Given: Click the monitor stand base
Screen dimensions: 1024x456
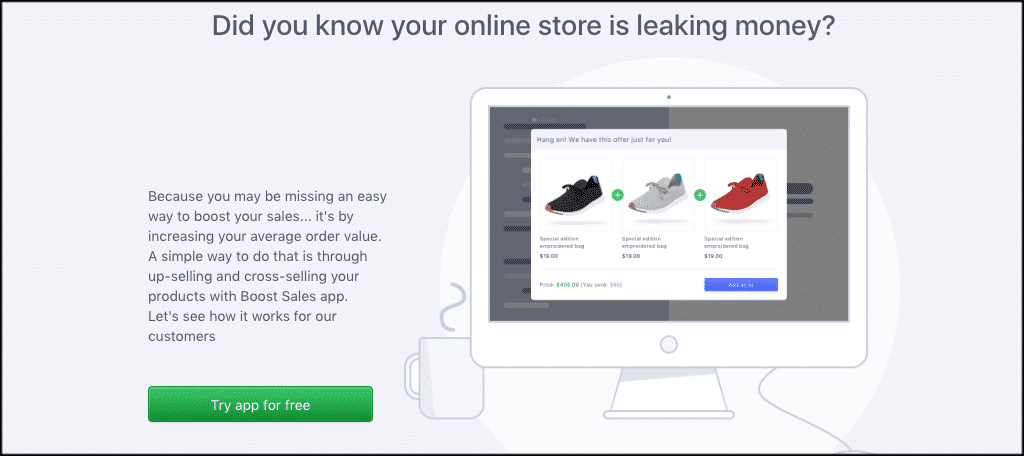Looking at the screenshot, I should [669, 414].
